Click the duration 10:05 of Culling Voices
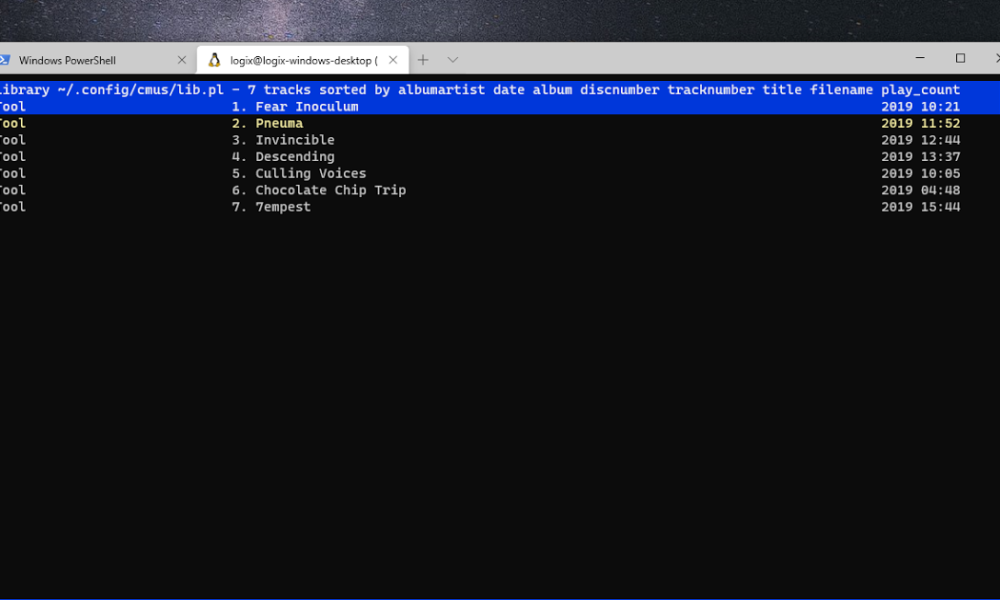 (940, 173)
